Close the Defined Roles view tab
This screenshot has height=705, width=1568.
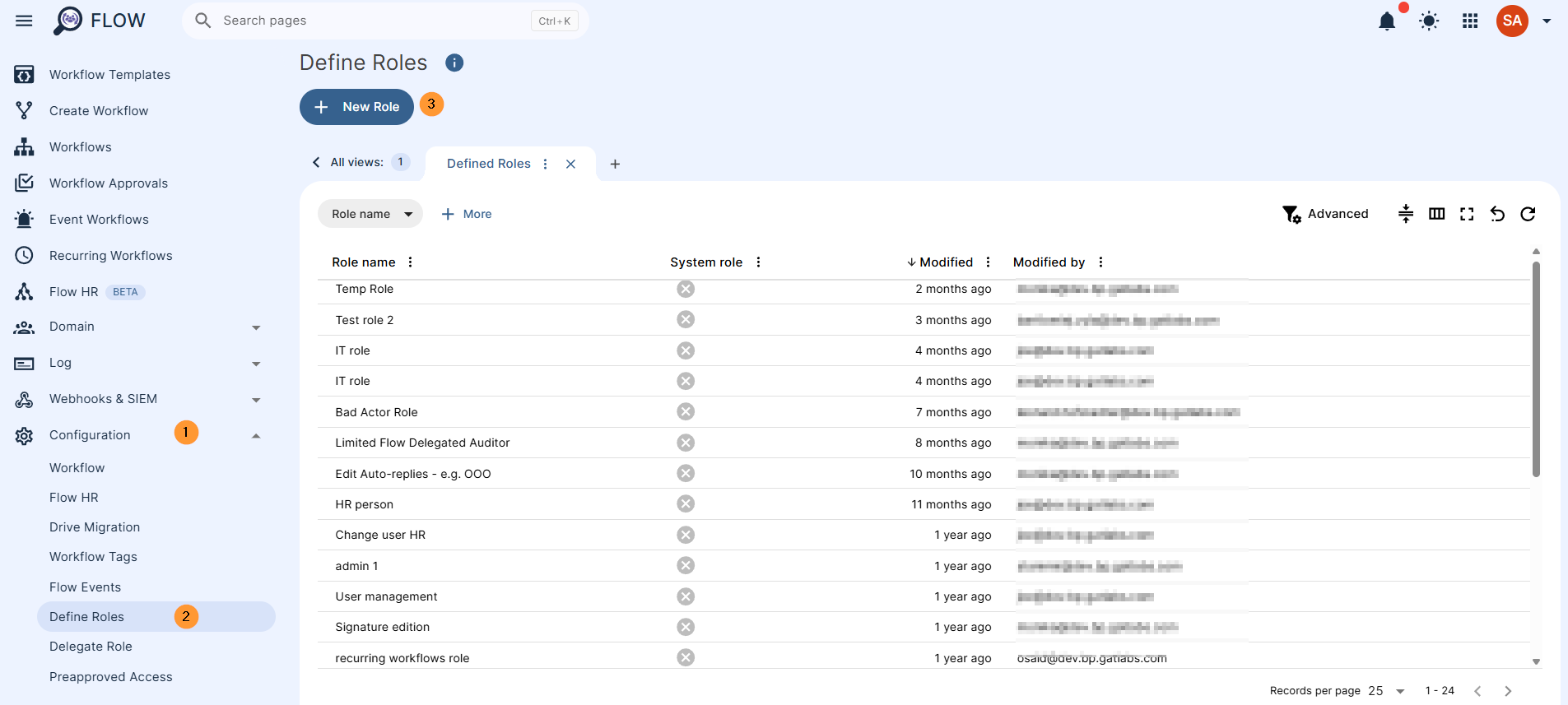coord(570,164)
